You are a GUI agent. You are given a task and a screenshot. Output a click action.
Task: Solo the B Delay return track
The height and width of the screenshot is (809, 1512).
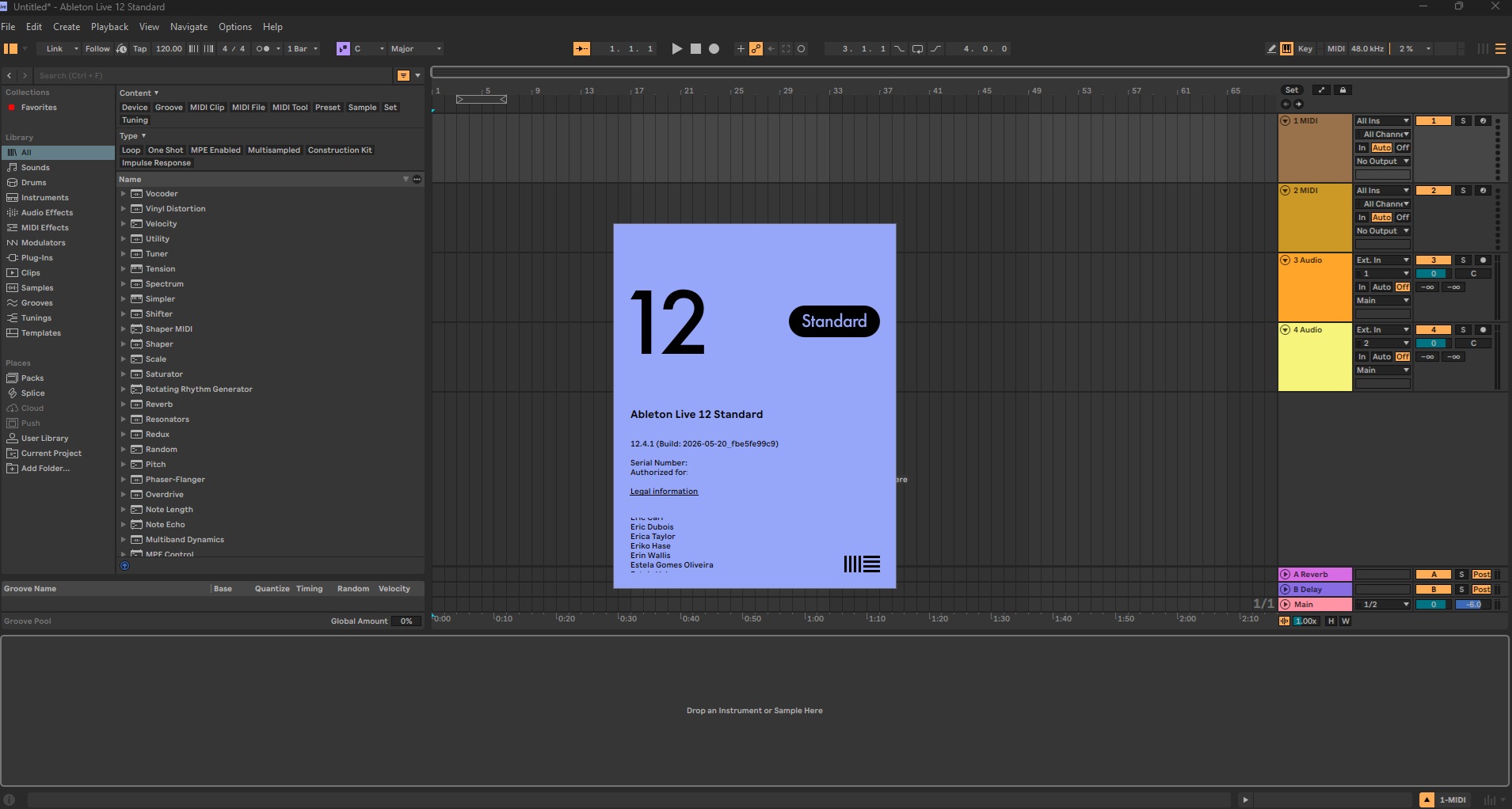point(1461,590)
